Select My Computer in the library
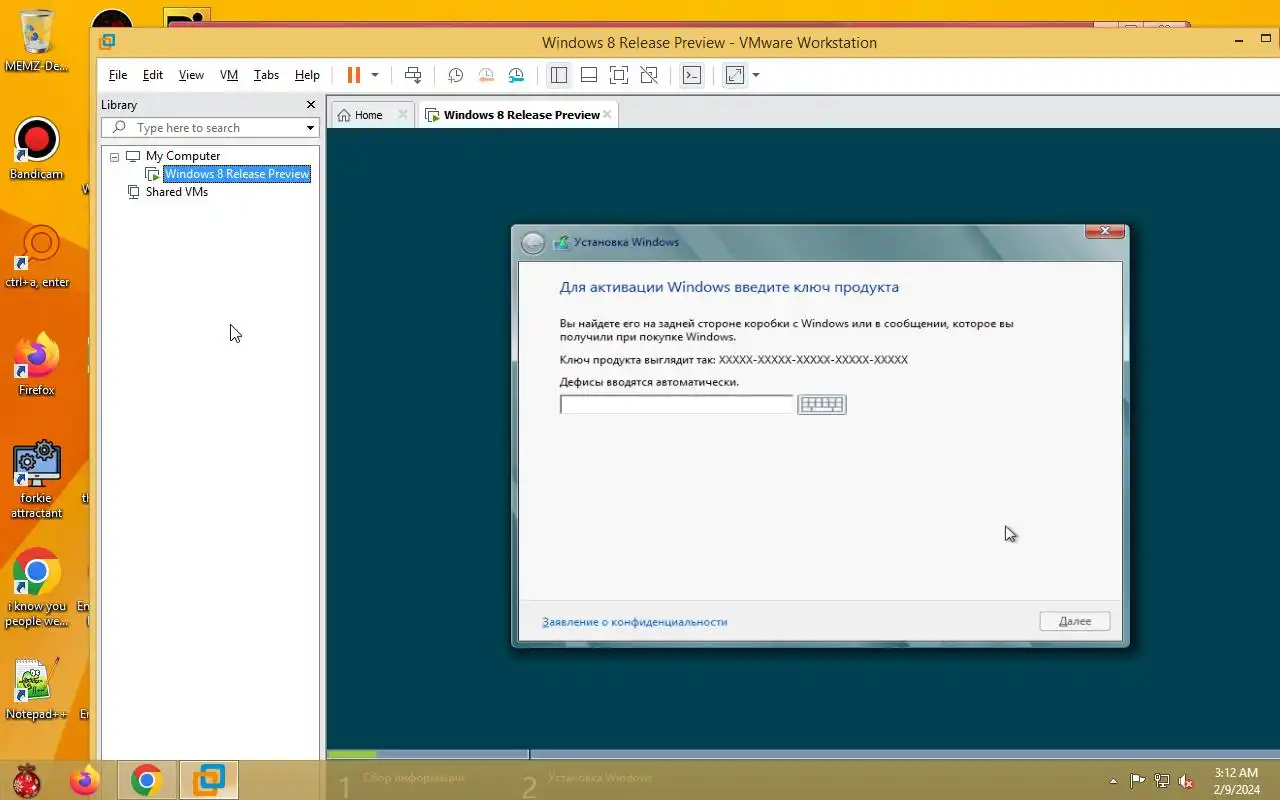Image resolution: width=1280 pixels, height=800 pixels. [x=183, y=156]
